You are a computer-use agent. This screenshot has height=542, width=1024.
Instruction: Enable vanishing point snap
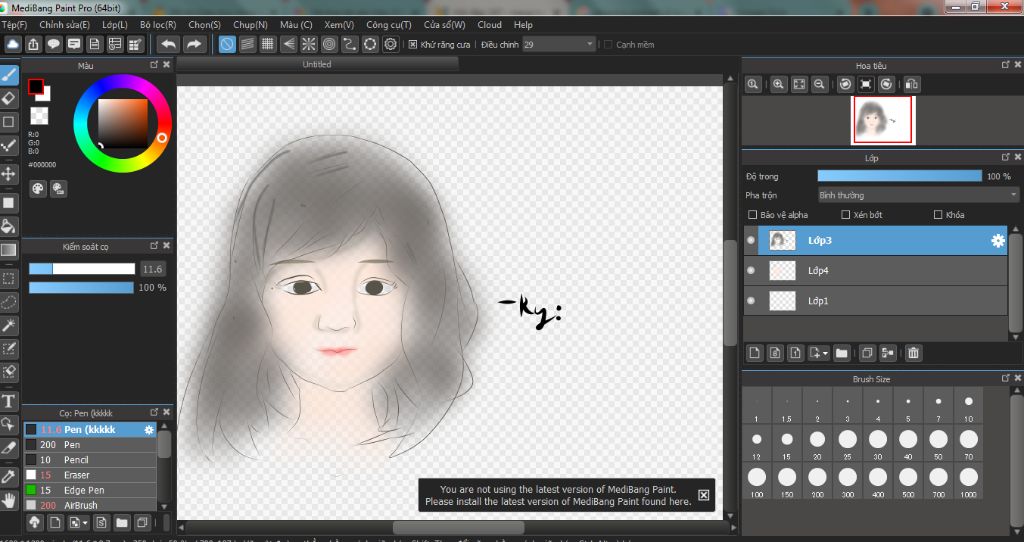click(288, 44)
